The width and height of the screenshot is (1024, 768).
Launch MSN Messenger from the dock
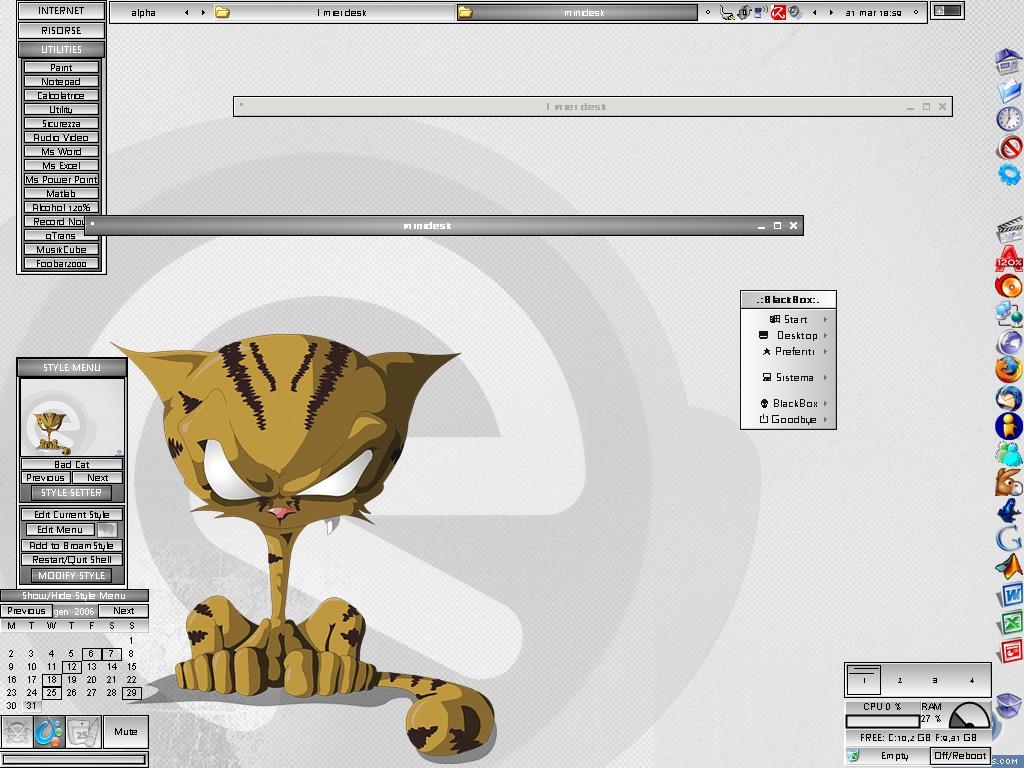tap(1009, 454)
